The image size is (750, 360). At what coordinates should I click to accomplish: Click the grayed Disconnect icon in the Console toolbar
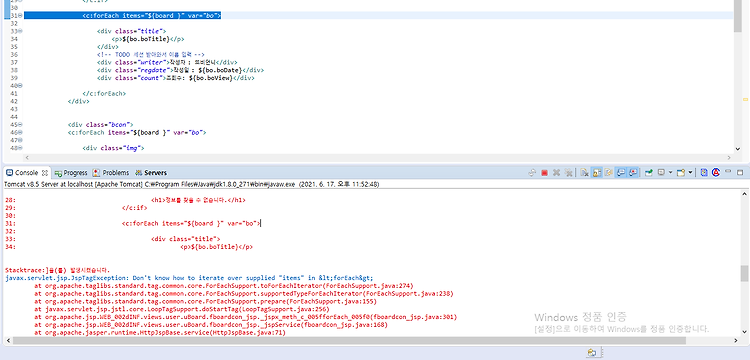point(532,173)
